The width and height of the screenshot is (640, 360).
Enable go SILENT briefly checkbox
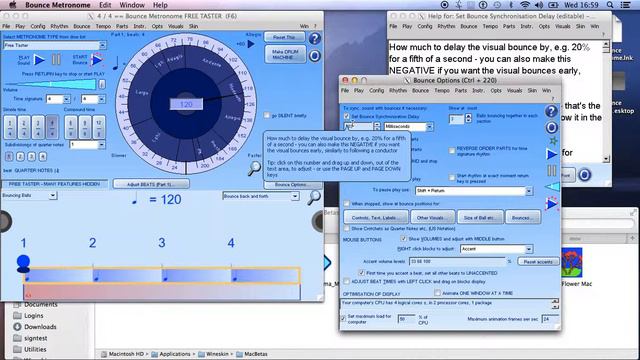tap(267, 116)
